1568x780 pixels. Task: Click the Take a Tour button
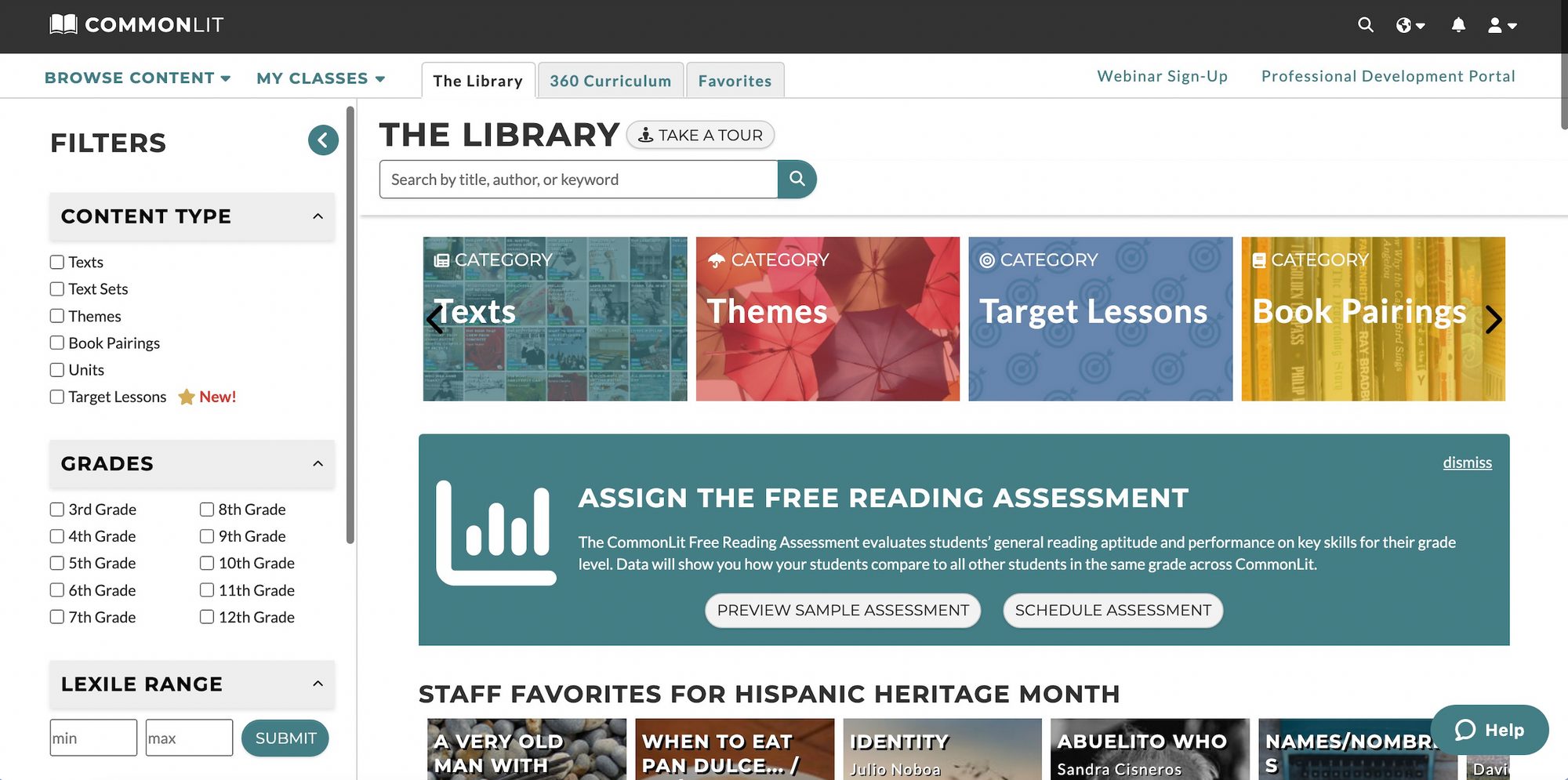point(700,135)
